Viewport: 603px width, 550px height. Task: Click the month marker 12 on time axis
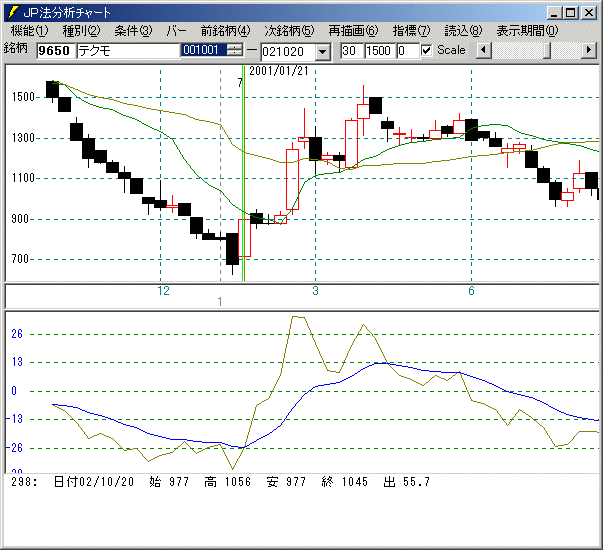coord(163,291)
